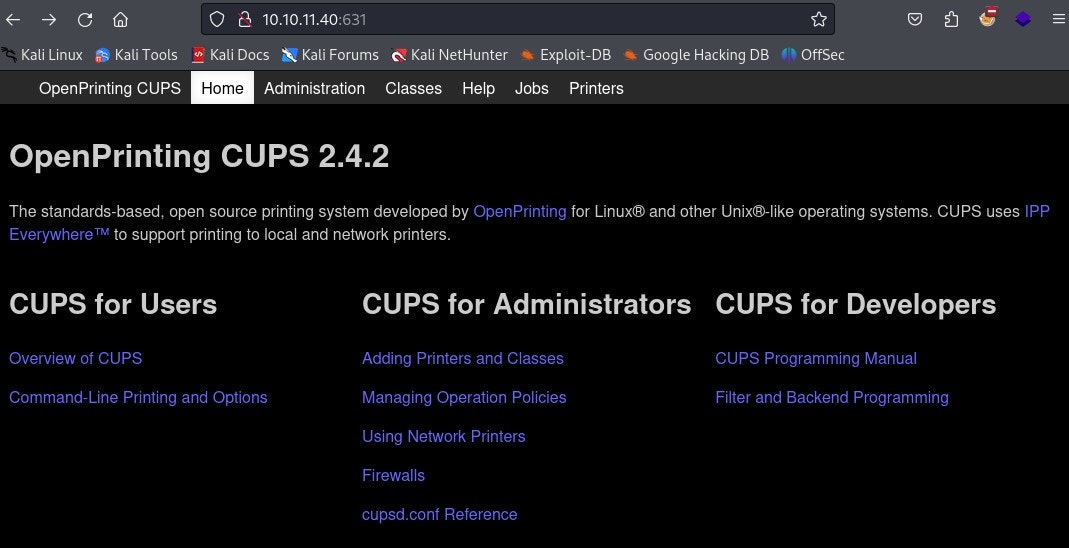Viewport: 1069px width, 548px height.
Task: Open the Printers tab
Action: 597,88
